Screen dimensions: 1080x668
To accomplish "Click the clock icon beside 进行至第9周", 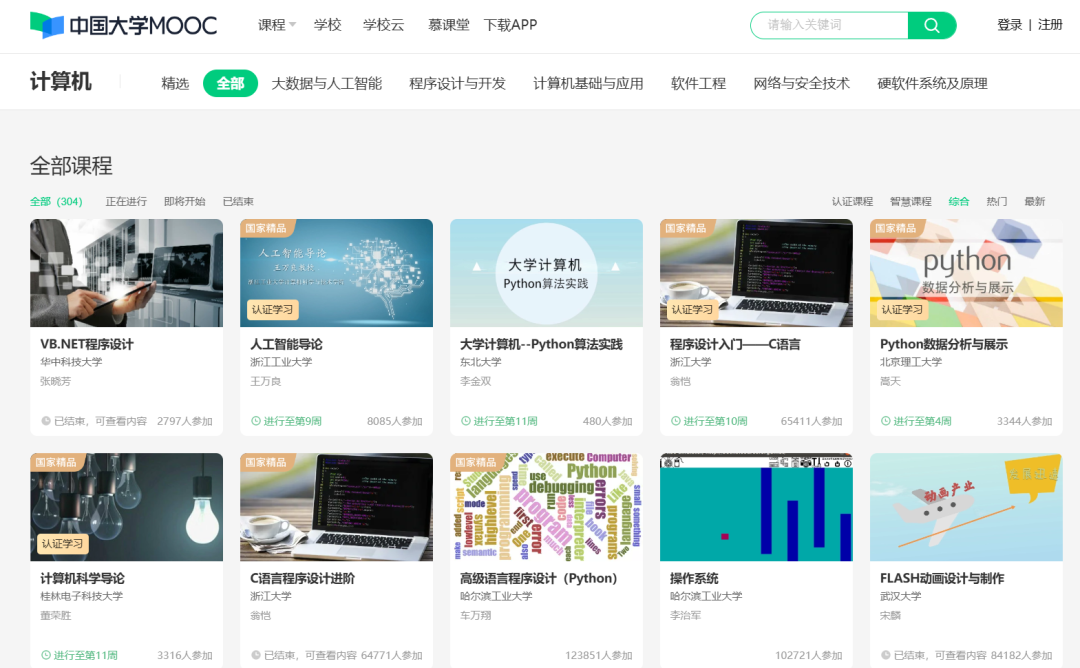I will click(256, 421).
